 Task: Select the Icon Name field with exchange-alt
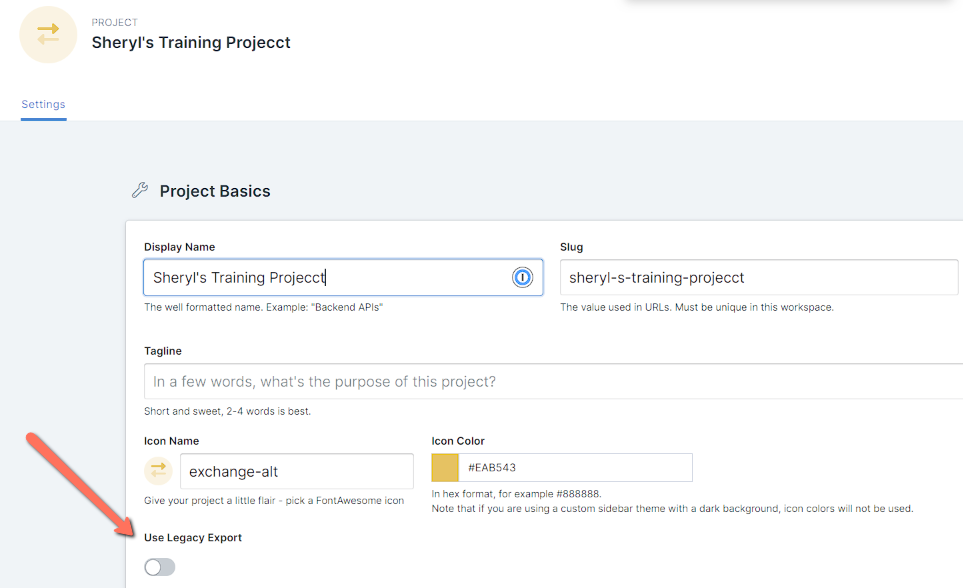click(296, 470)
